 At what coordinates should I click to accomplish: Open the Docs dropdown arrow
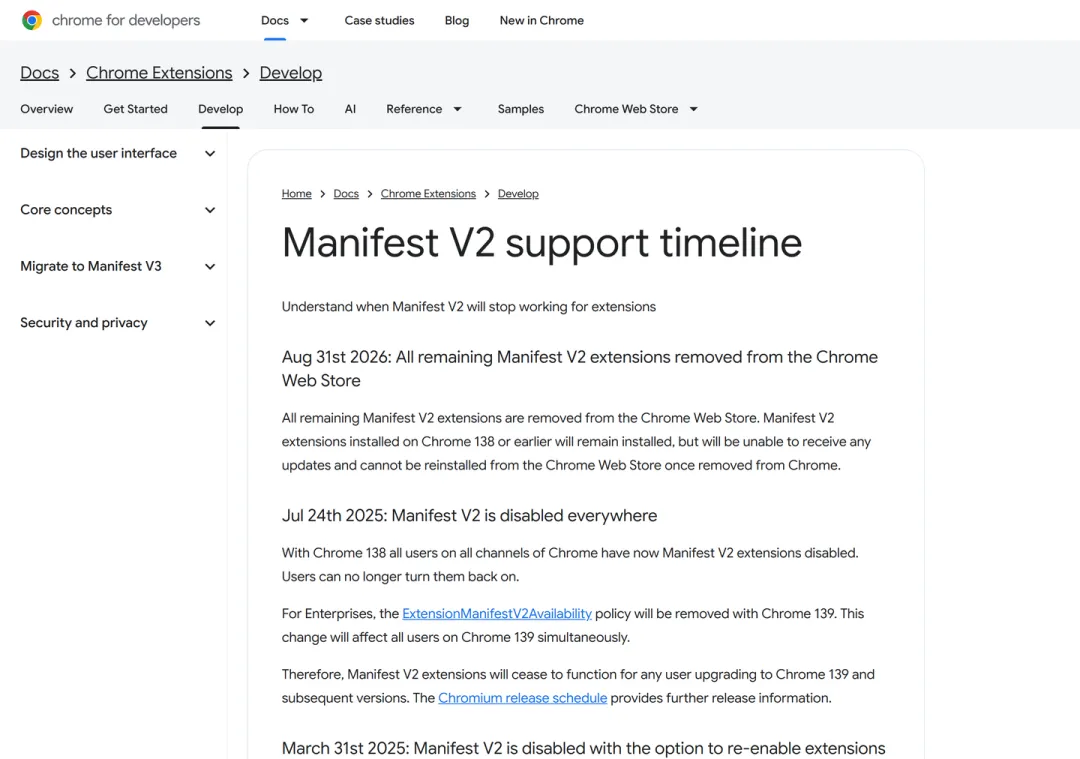[304, 21]
